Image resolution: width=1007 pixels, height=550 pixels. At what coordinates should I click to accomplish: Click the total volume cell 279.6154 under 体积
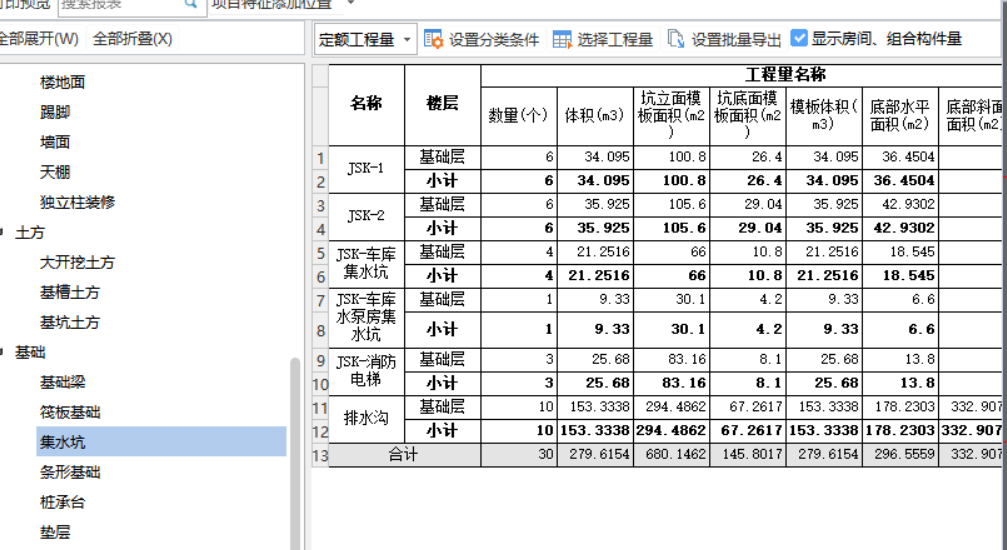[595, 455]
